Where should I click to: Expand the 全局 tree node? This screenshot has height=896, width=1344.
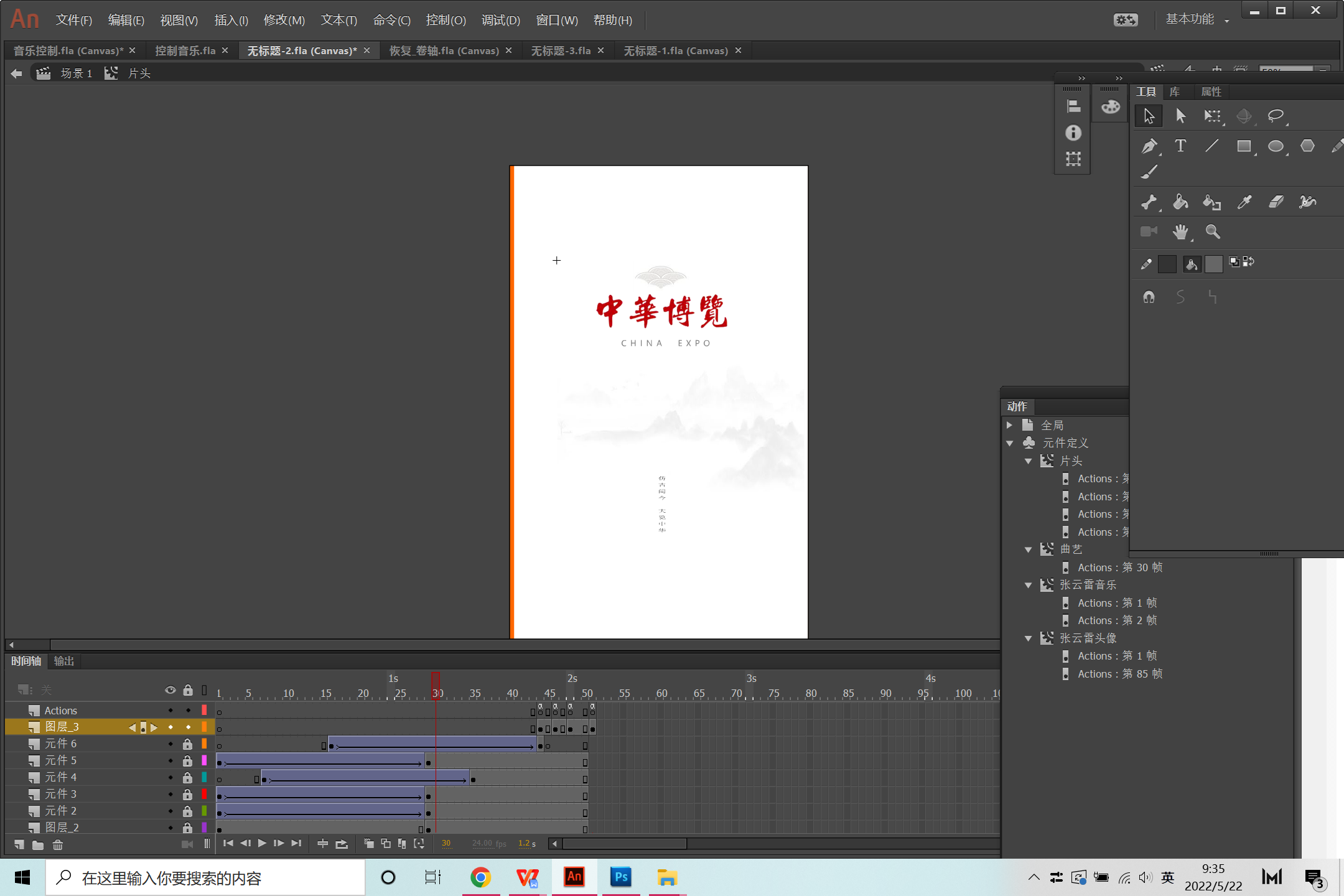pos(1010,425)
